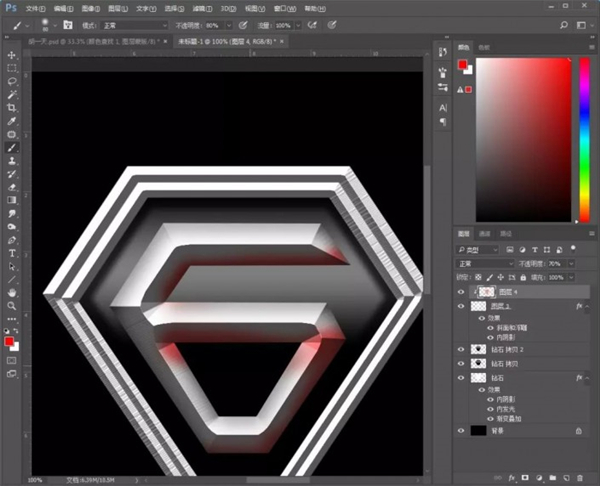Select the Lasso tool
Image resolution: width=600 pixels, height=486 pixels.
(12, 81)
